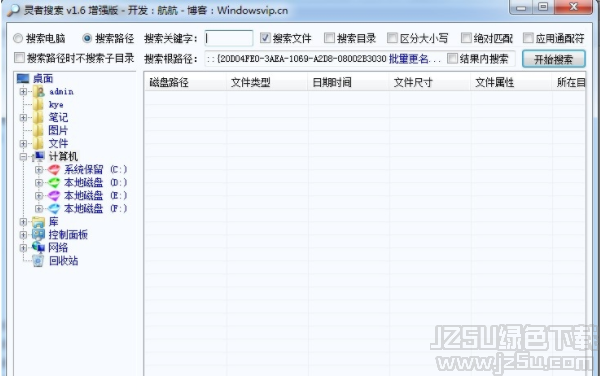The image size is (600, 376).
Task: Expand the admin tree node
Action: tap(23, 91)
